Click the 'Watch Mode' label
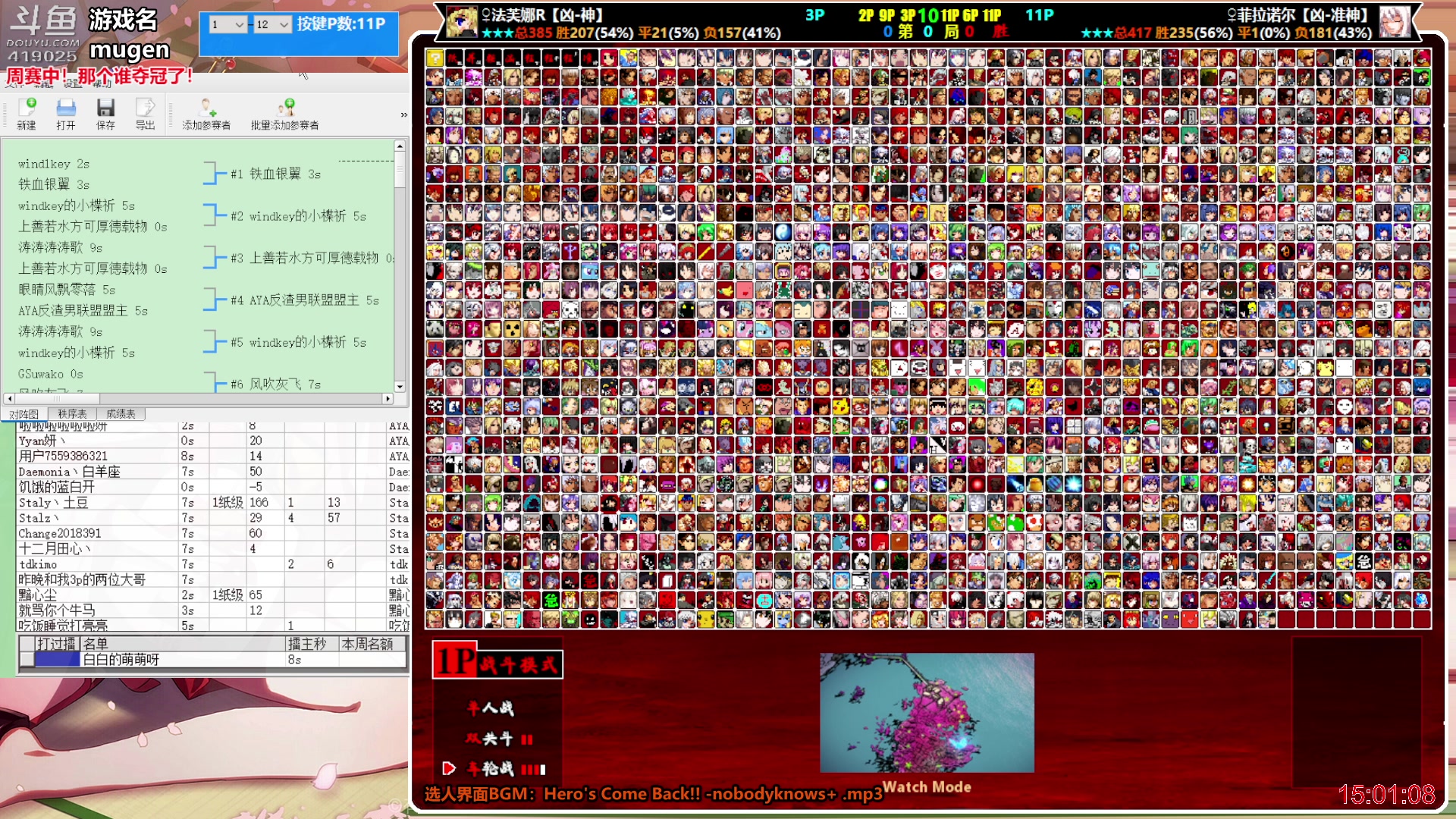Screen dimensions: 1456x819 point(927,787)
